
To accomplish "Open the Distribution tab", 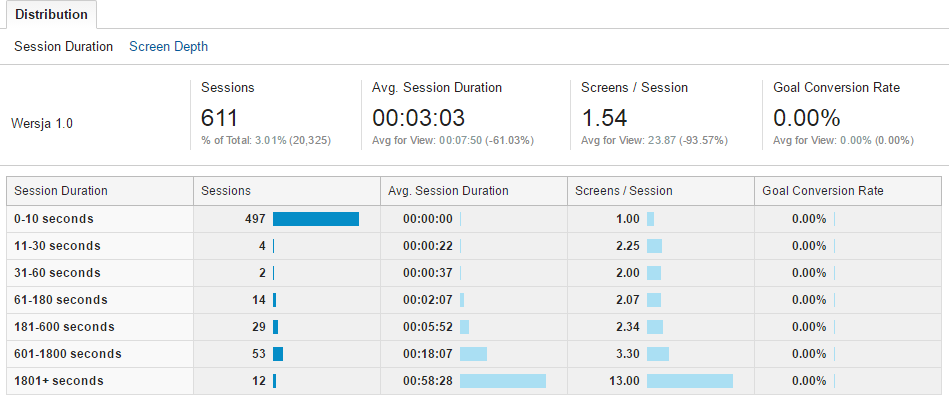I will (x=51, y=15).
